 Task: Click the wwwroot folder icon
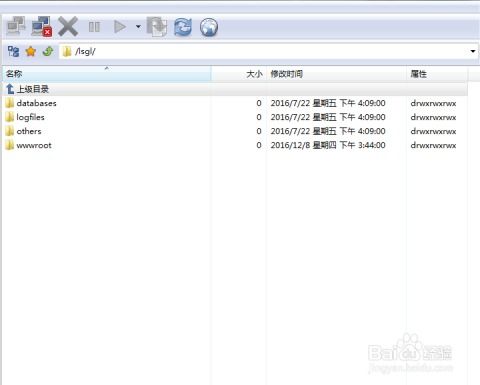[10, 145]
